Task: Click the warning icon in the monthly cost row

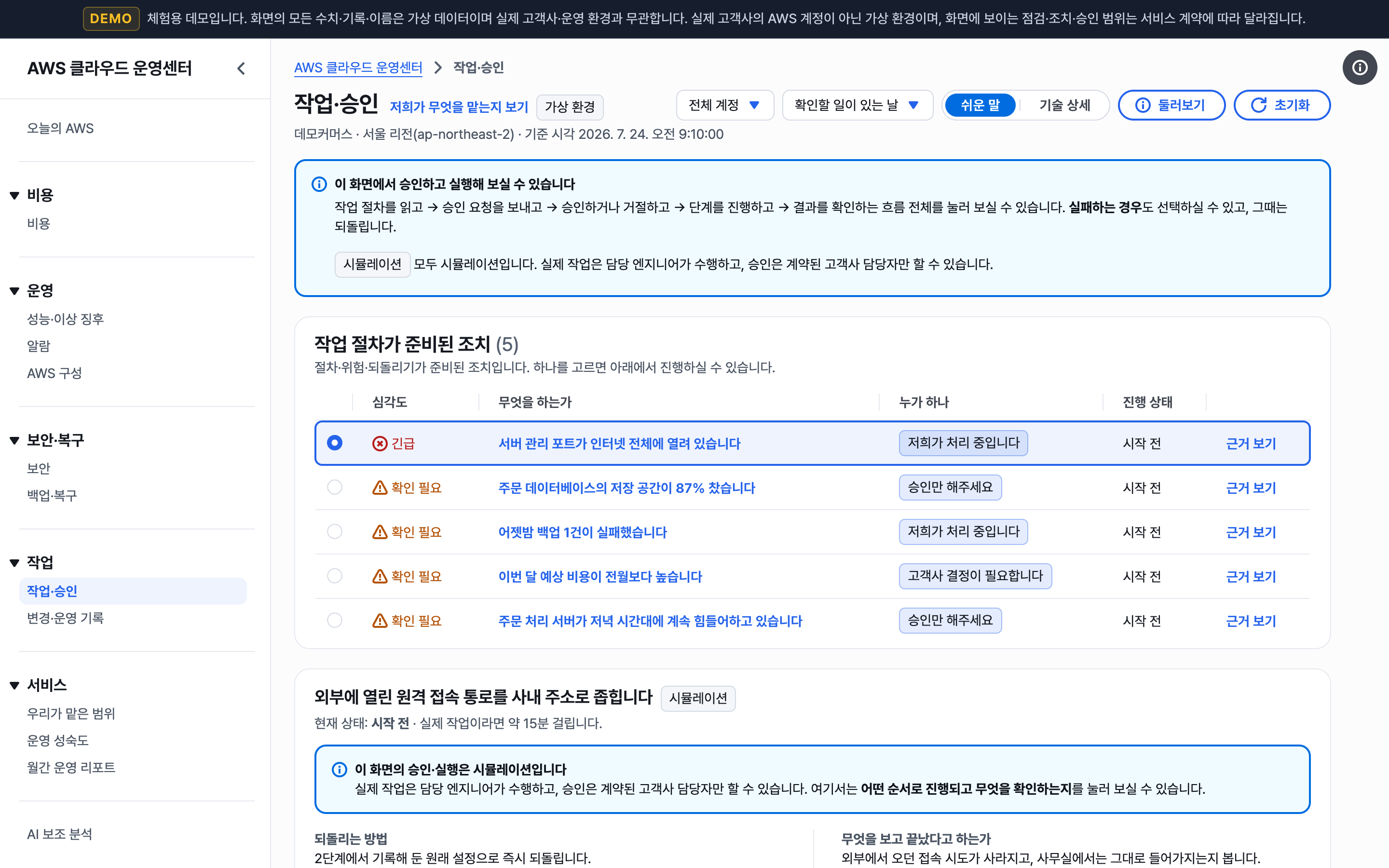Action: (380, 576)
